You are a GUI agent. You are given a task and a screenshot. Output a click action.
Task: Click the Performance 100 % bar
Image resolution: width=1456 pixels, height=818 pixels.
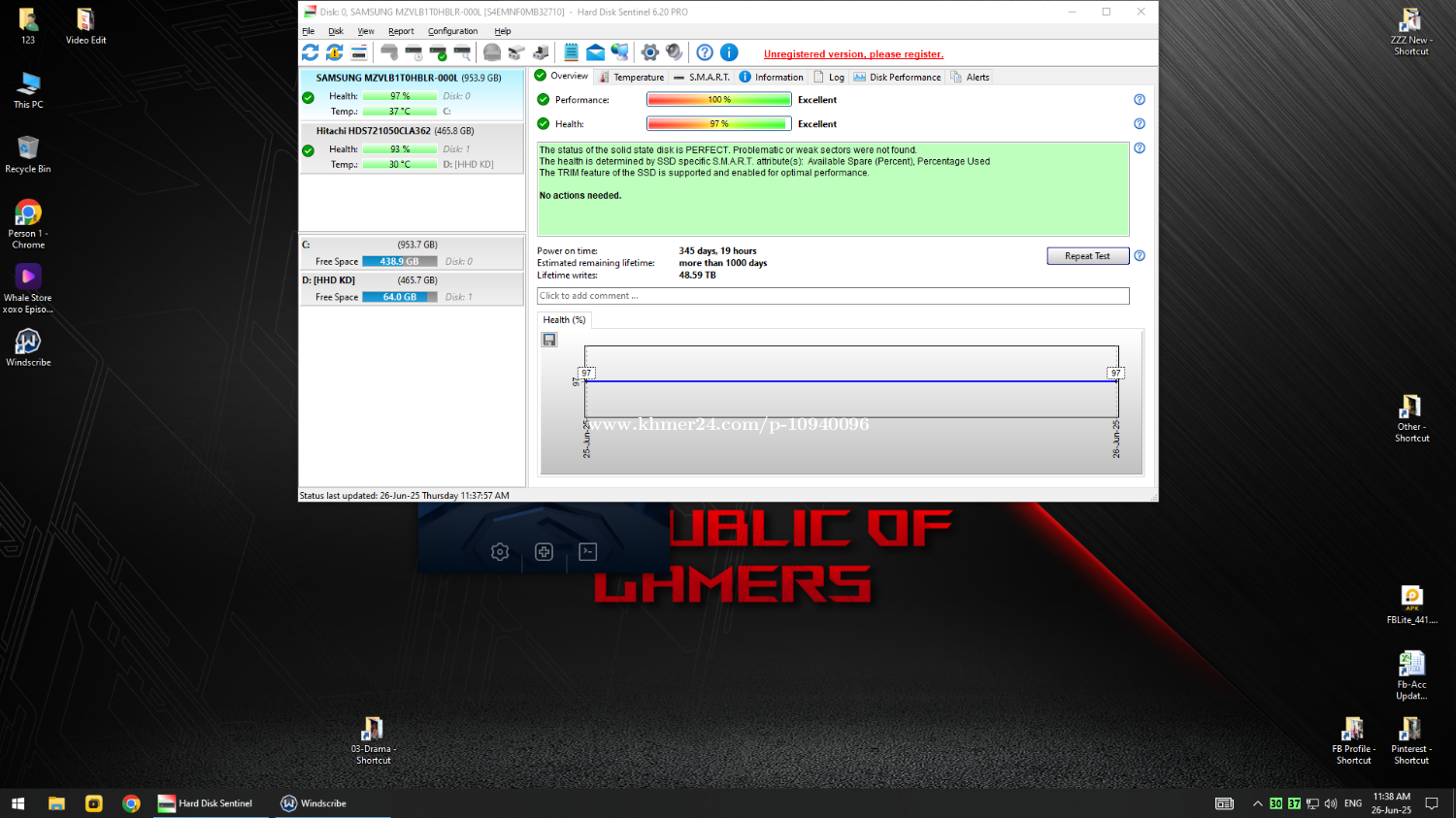pyautogui.click(x=719, y=99)
